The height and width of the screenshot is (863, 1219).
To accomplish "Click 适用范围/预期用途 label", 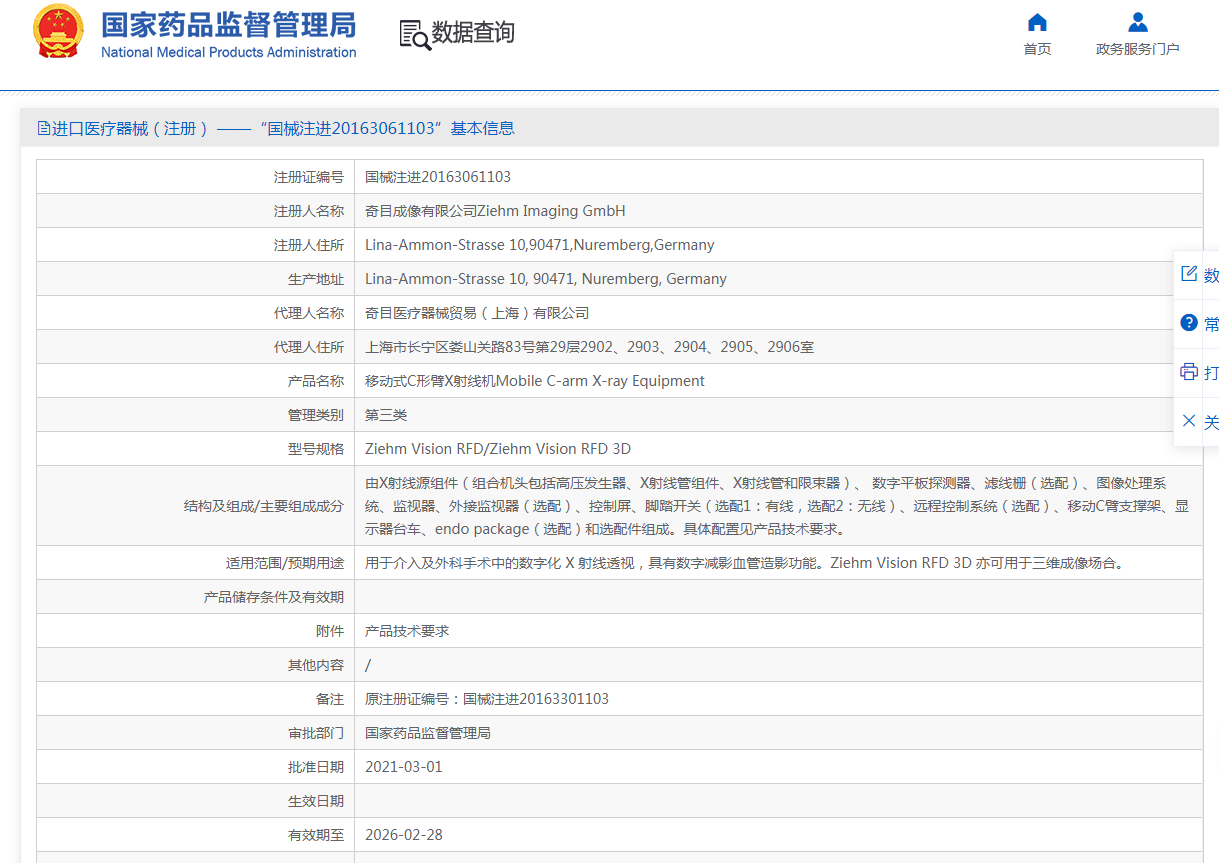I will click(285, 563).
